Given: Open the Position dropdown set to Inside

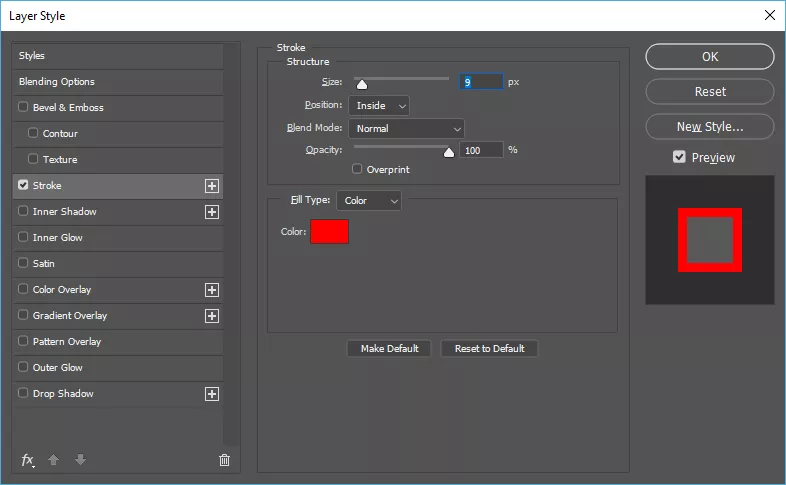Looking at the screenshot, I should pos(379,106).
